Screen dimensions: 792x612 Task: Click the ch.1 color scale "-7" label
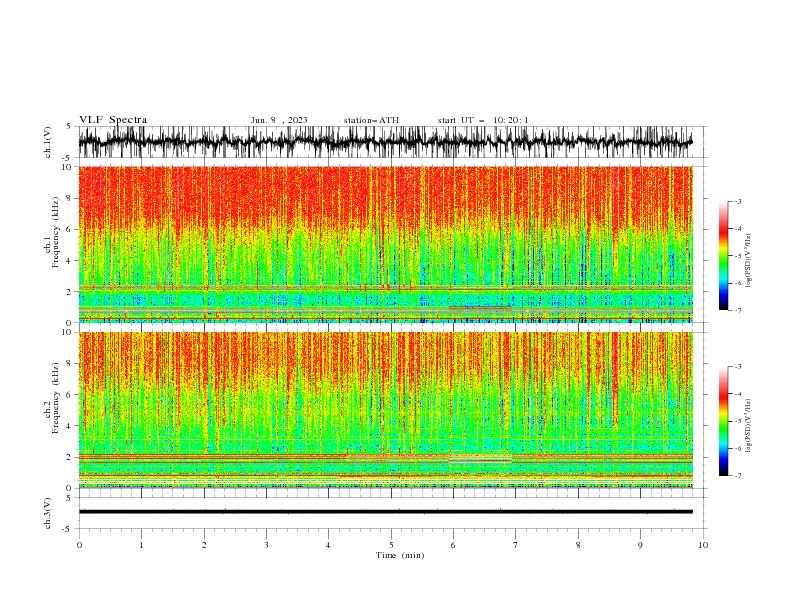(737, 310)
